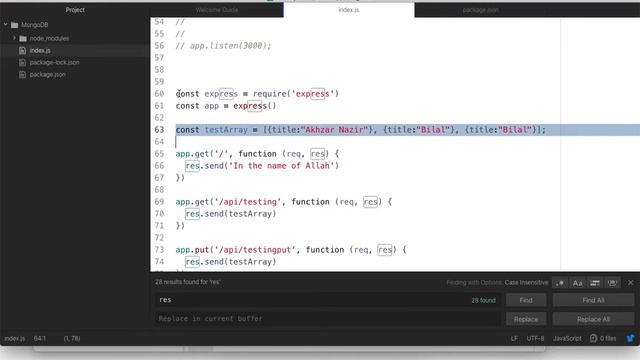The width and height of the screenshot is (640, 360).
Task: Click the index.js file icon in tree
Action: 22,51
